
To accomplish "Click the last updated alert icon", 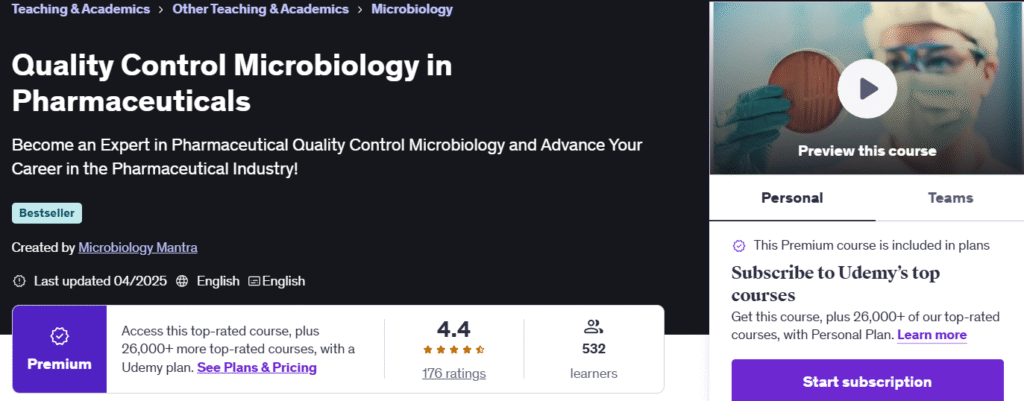I will point(19,281).
